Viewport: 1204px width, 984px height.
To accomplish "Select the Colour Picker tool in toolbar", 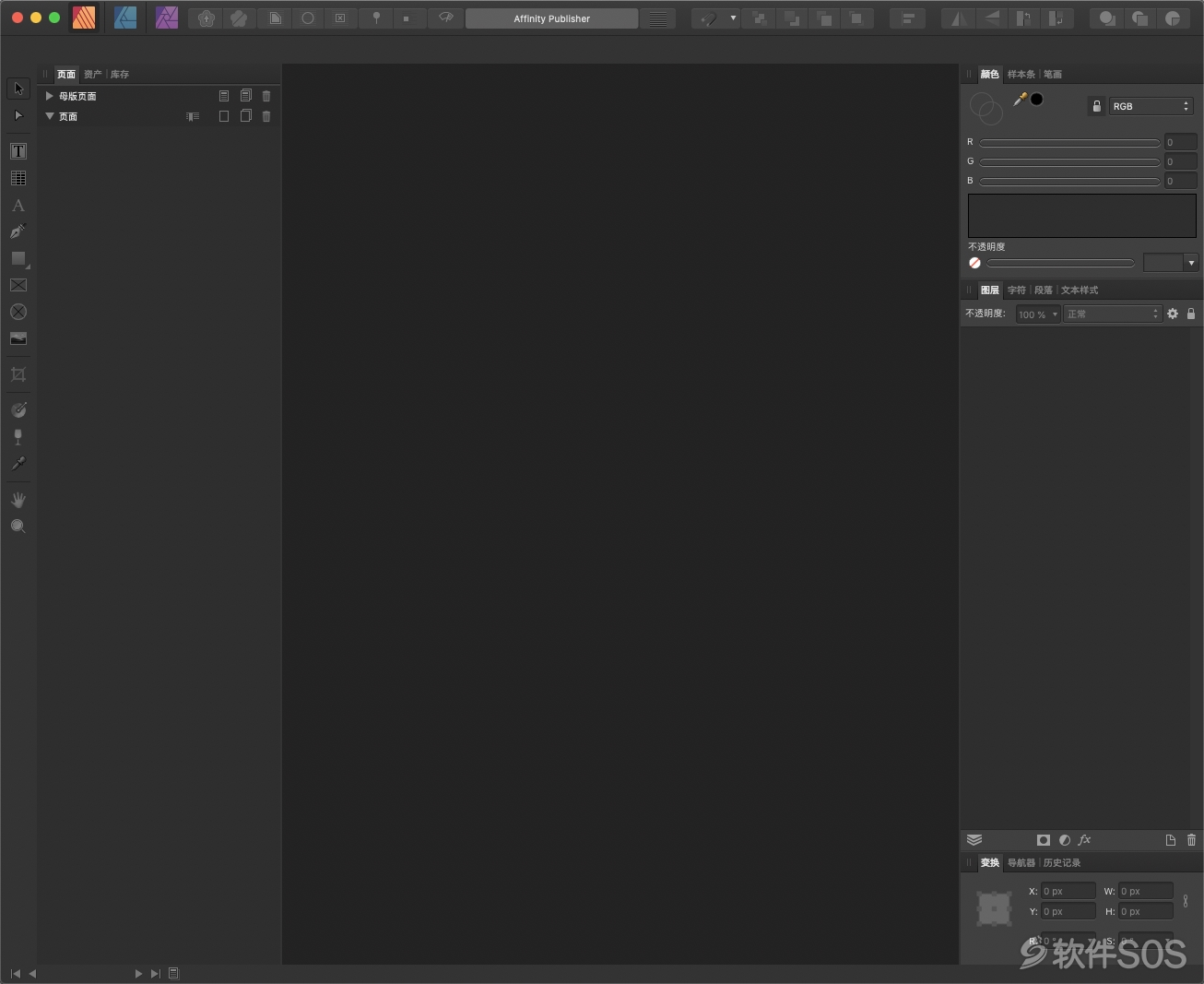I will coord(18,463).
